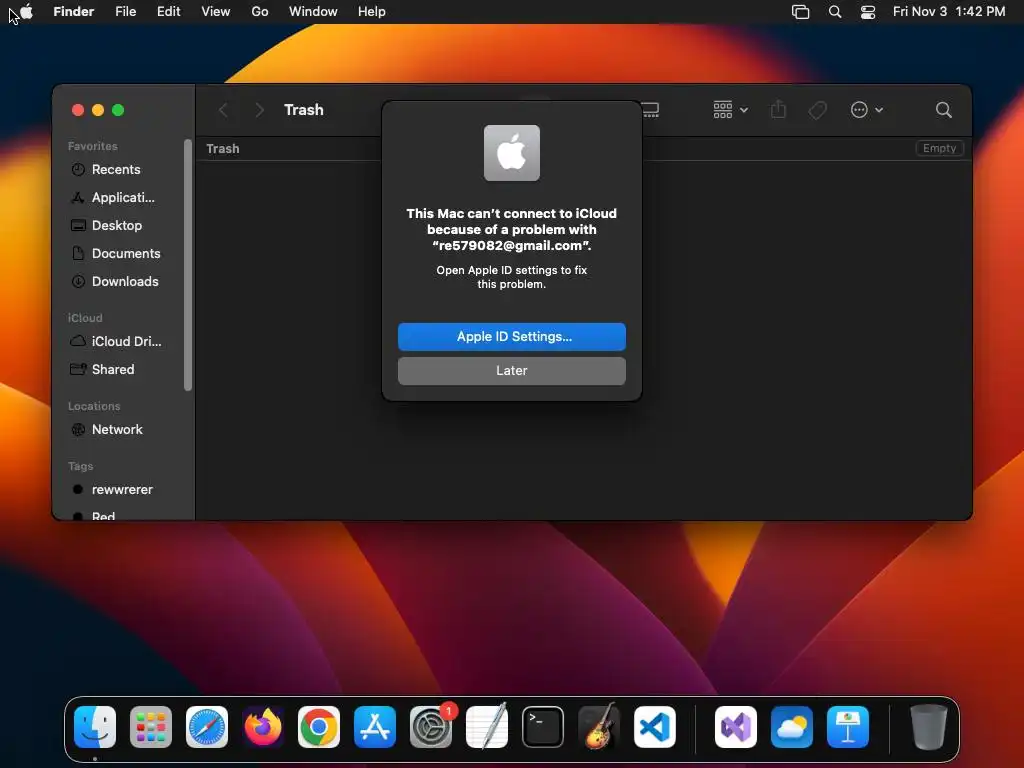This screenshot has width=1024, height=768.
Task: Open the Finder menu
Action: (73, 12)
